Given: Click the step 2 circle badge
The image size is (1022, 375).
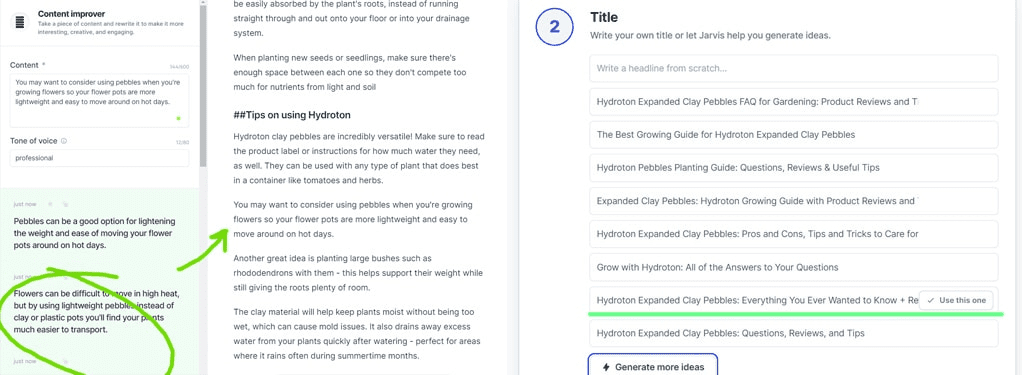Looking at the screenshot, I should (x=554, y=27).
